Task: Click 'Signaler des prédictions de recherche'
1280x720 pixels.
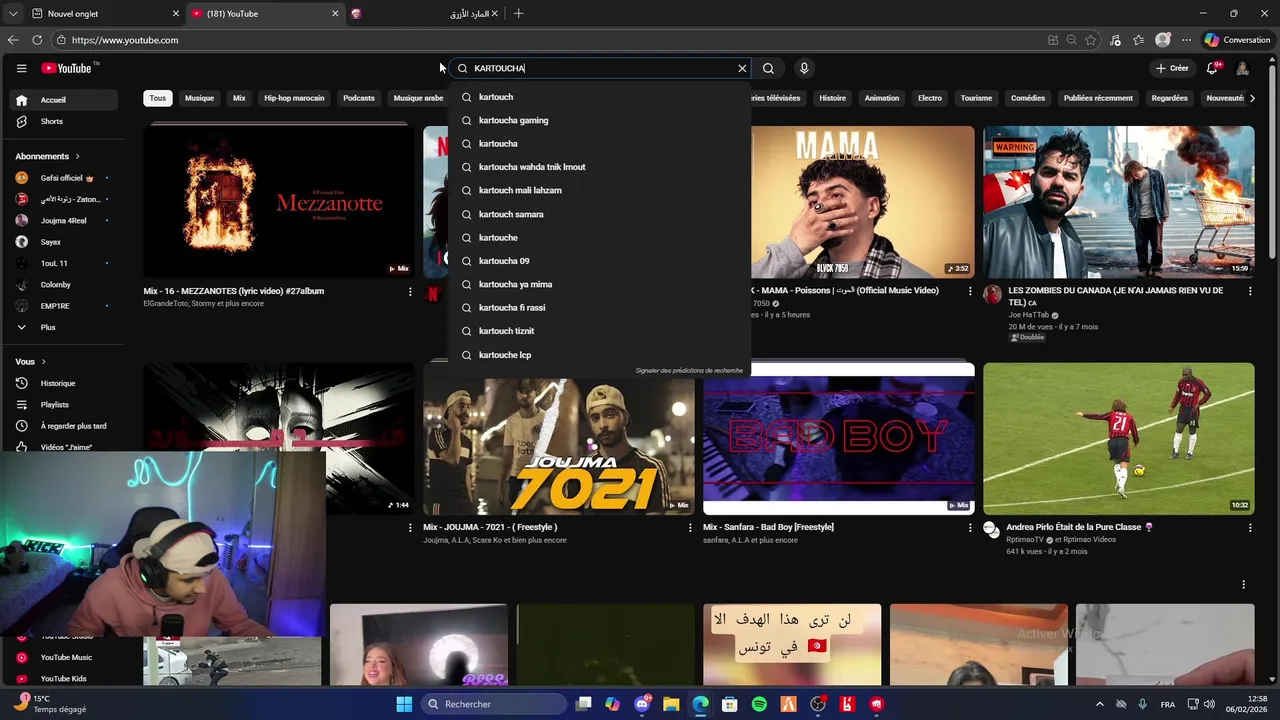Action: pyautogui.click(x=689, y=371)
